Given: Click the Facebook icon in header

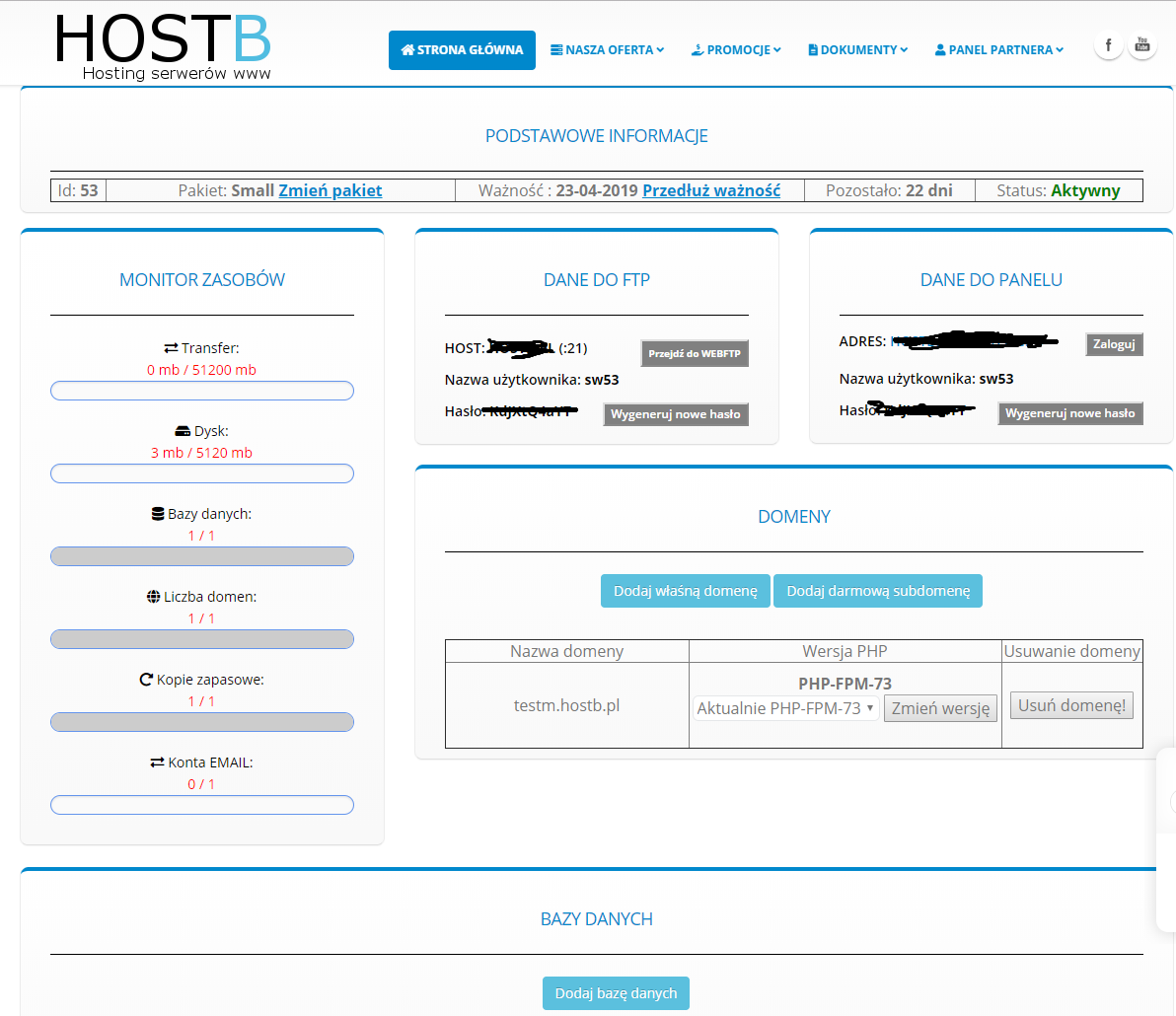Looking at the screenshot, I should point(1108,45).
